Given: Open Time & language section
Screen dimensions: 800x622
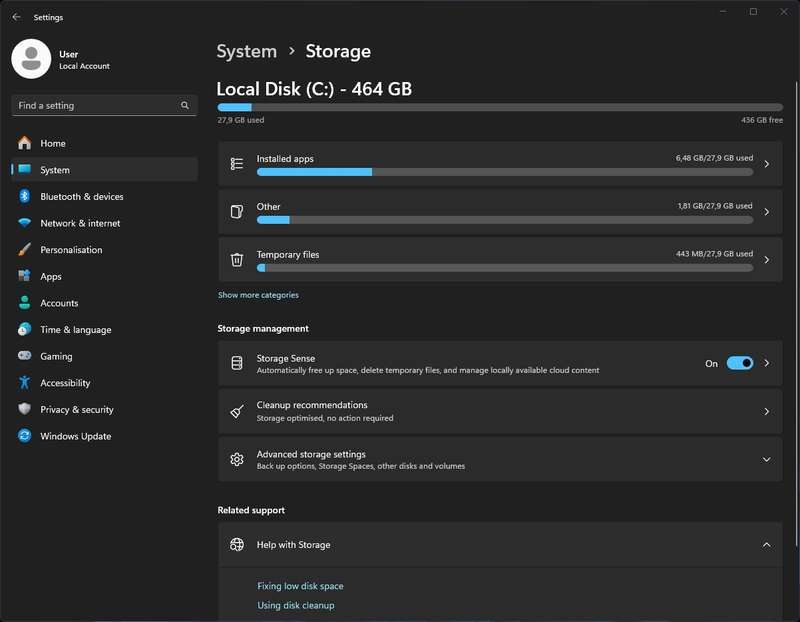Looking at the screenshot, I should point(104,329).
